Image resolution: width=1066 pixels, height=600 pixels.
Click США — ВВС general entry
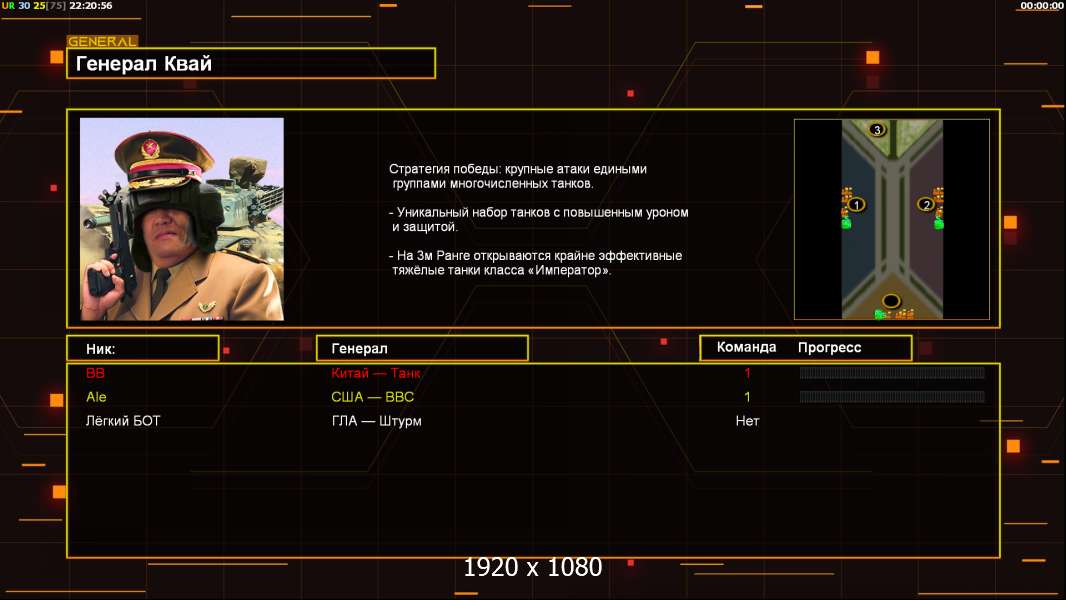click(373, 397)
